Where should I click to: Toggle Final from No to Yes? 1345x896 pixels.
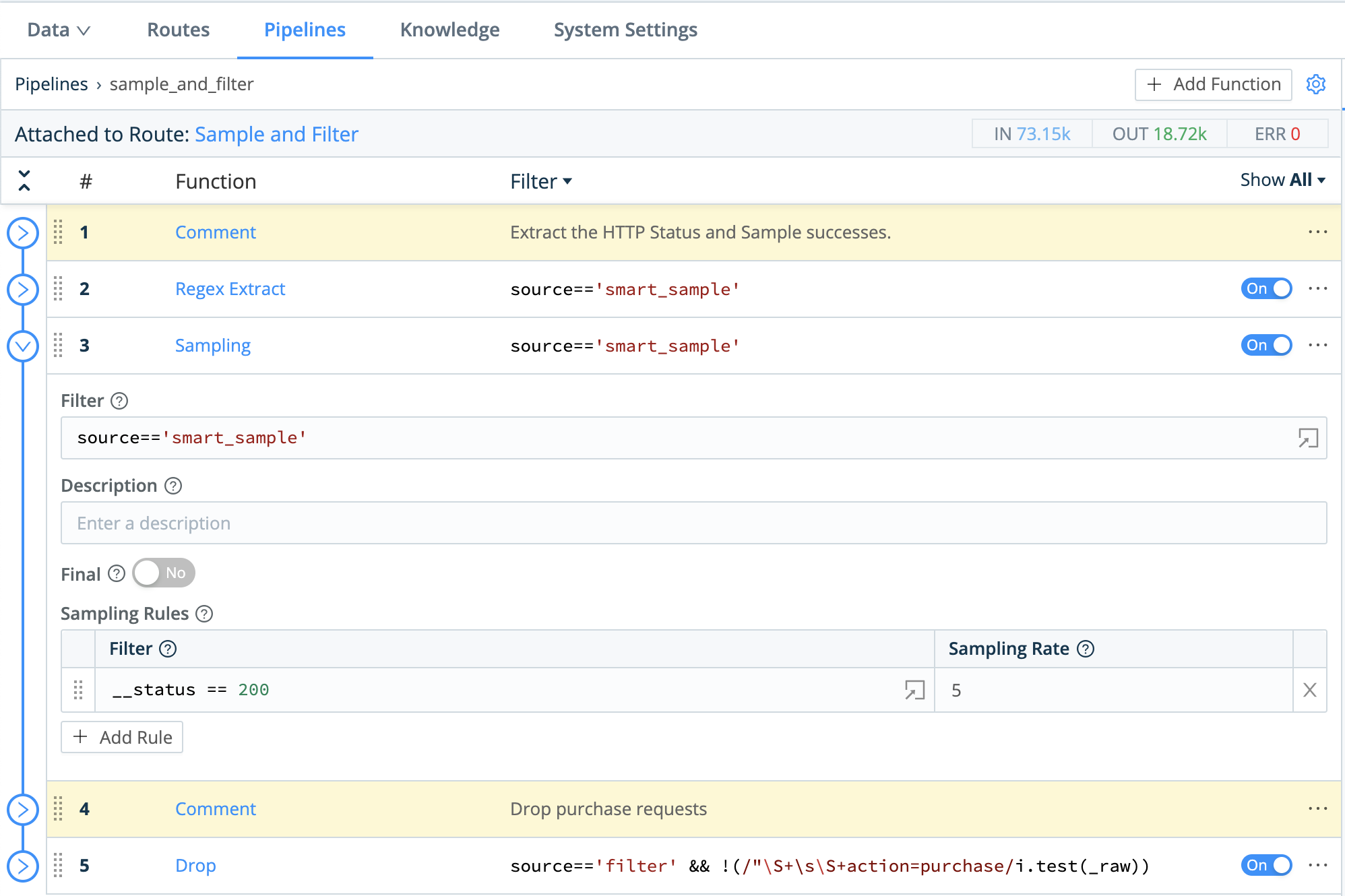163,573
